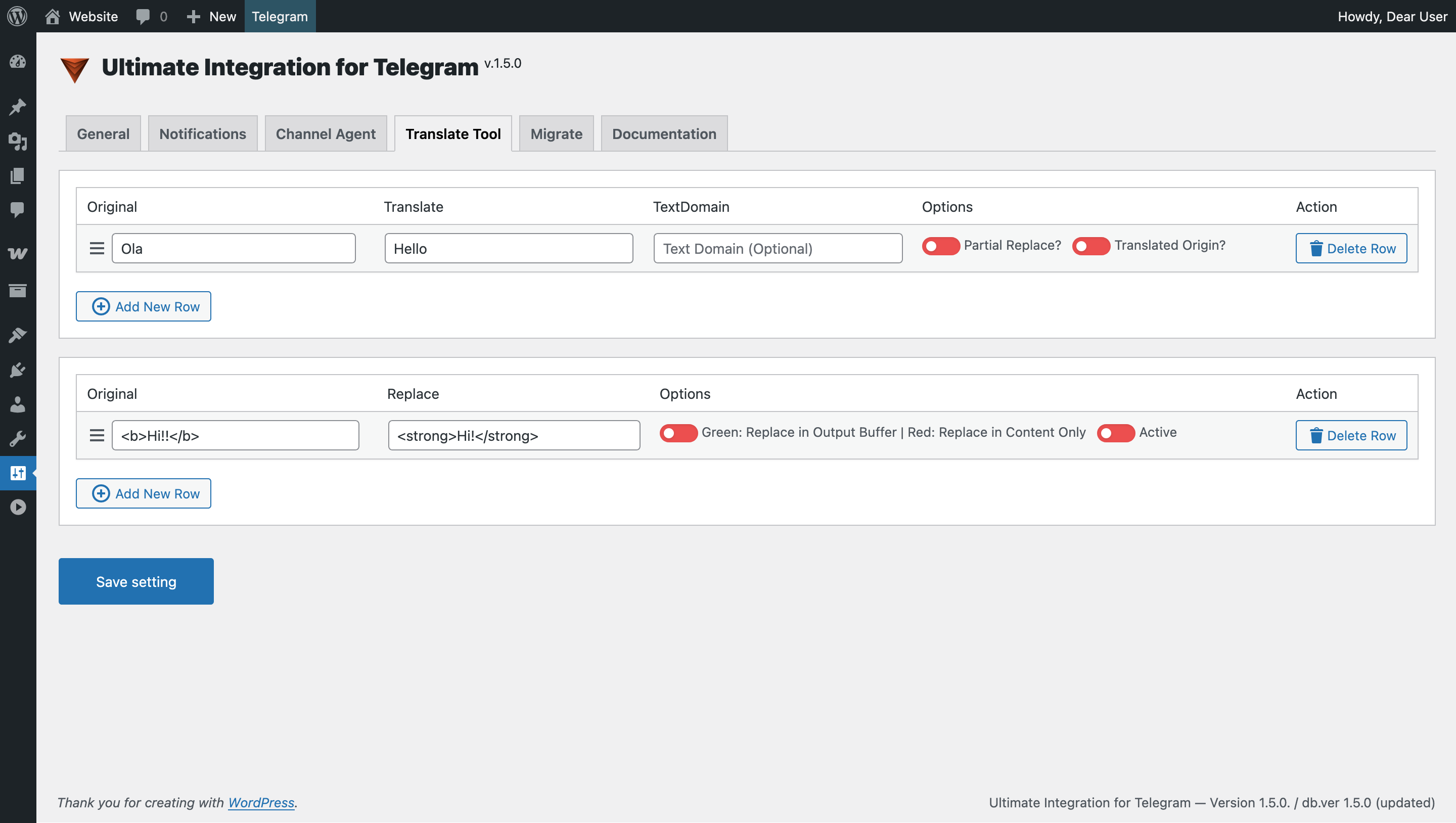Click the Save setting button
Viewport: 1456px width, 823px height.
[x=136, y=582]
